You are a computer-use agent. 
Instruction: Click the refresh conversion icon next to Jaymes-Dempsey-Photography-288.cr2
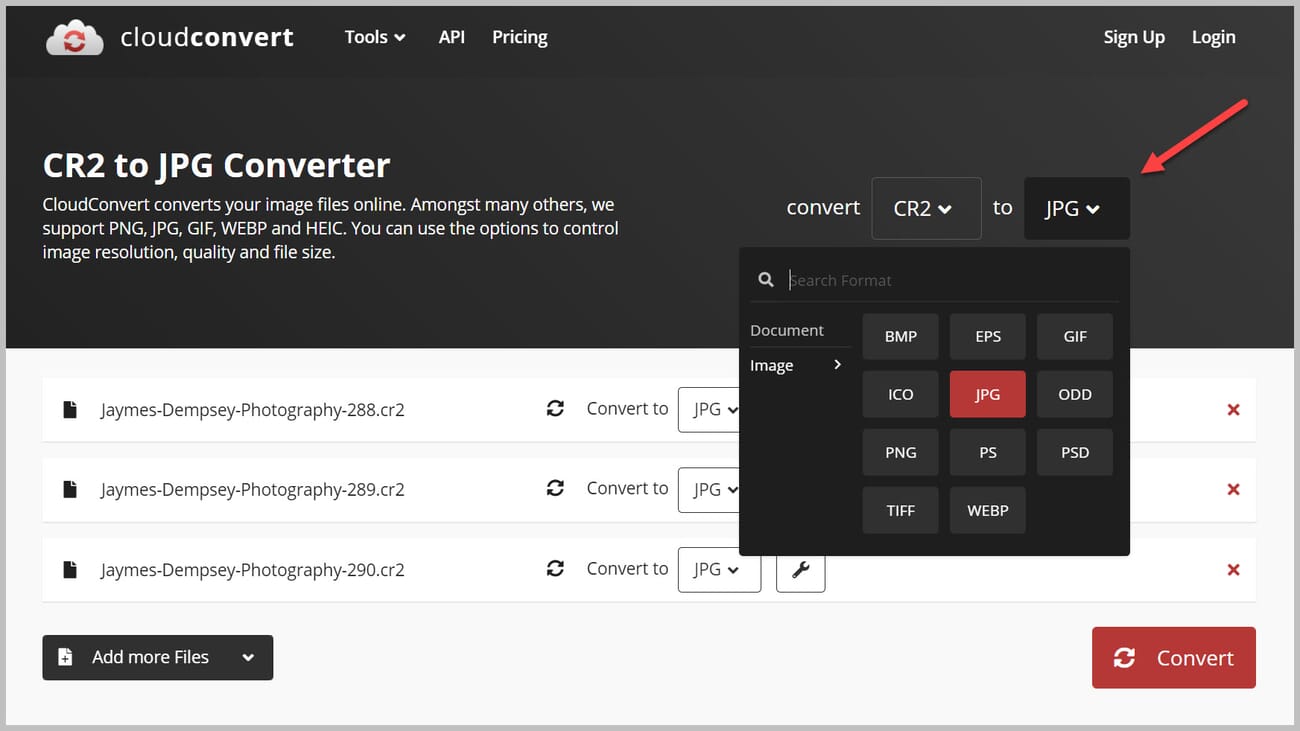click(555, 408)
